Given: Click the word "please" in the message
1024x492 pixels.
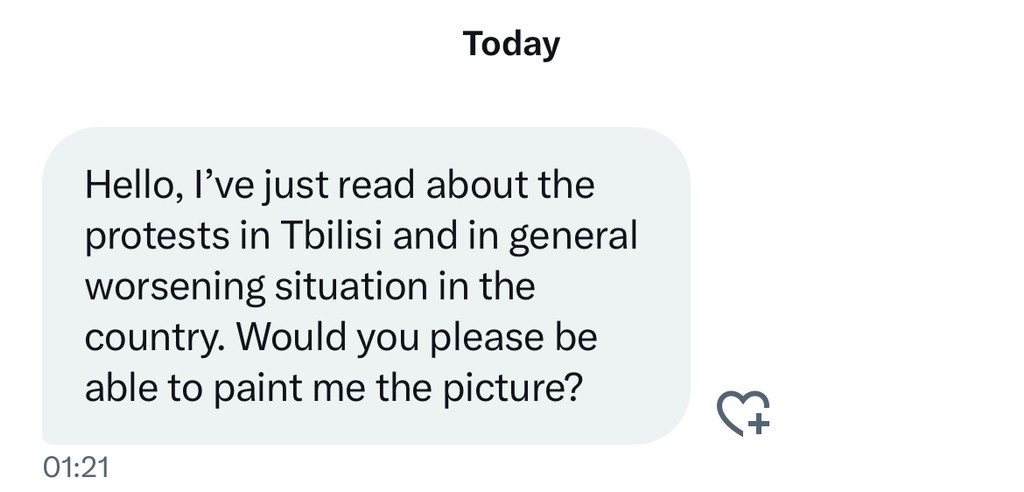Looking at the screenshot, I should coord(486,338).
